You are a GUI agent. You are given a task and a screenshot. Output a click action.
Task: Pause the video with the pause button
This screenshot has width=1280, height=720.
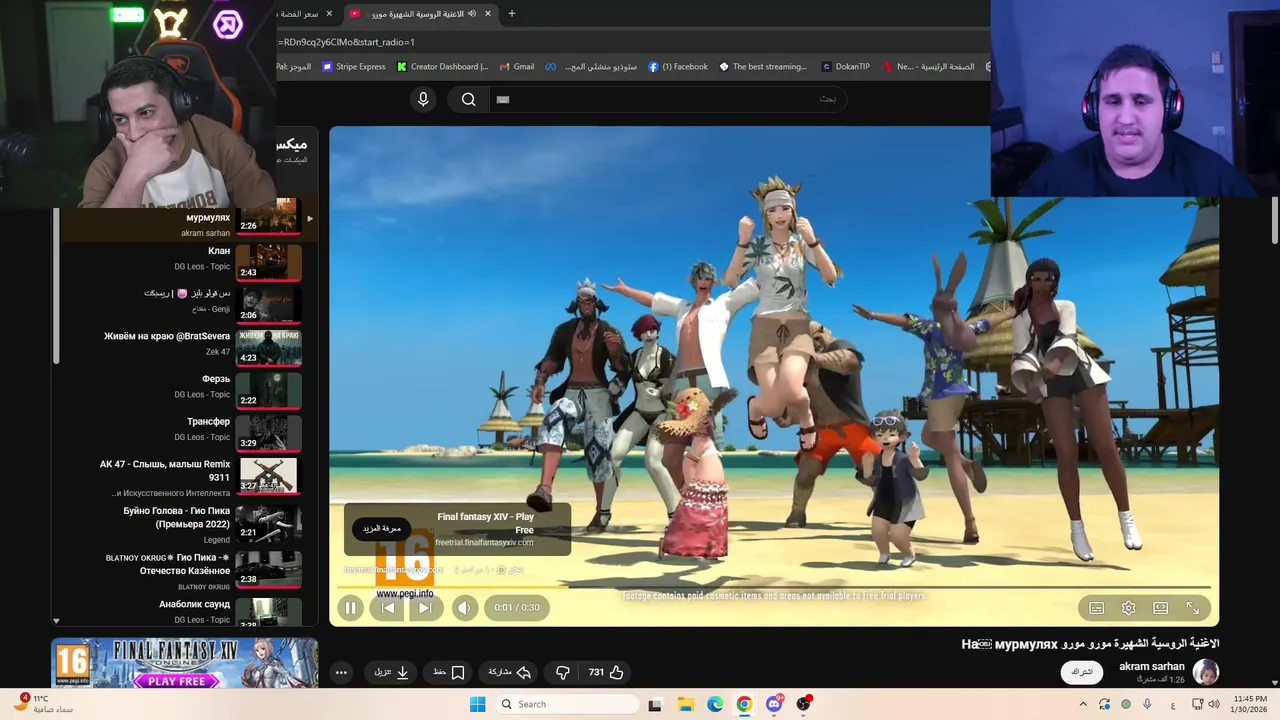tap(350, 607)
